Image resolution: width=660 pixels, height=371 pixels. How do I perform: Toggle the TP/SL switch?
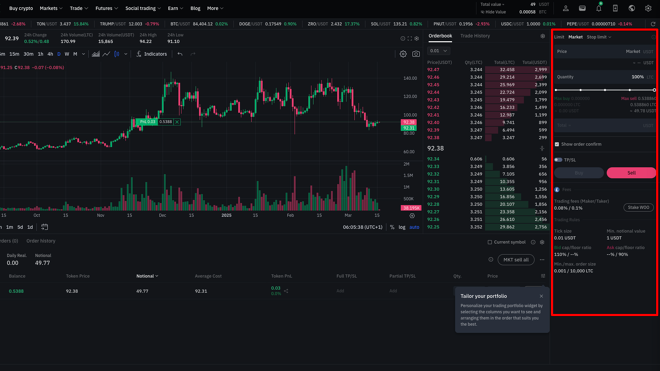558,160
